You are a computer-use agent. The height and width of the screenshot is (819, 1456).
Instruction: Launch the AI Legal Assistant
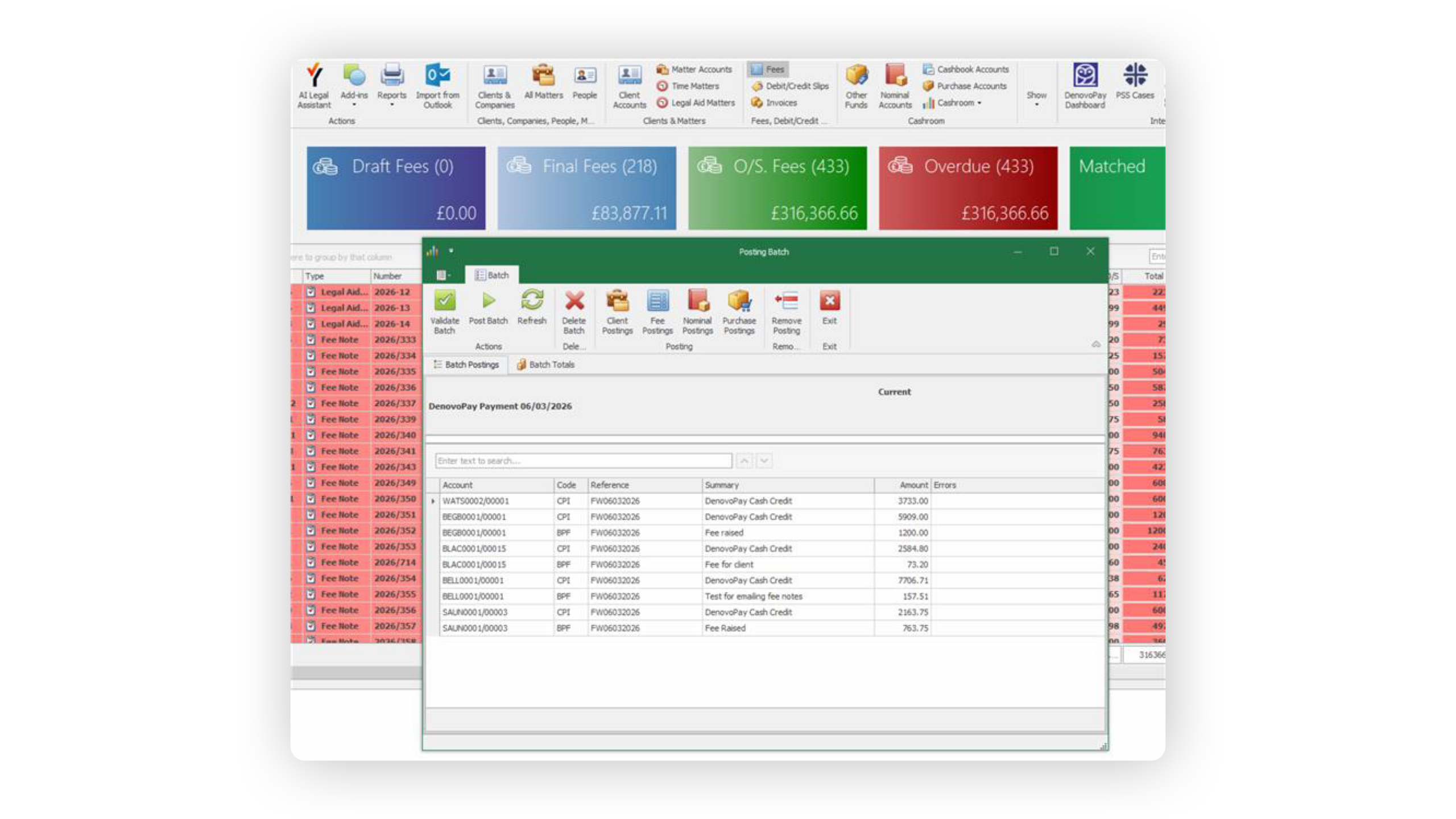314,76
